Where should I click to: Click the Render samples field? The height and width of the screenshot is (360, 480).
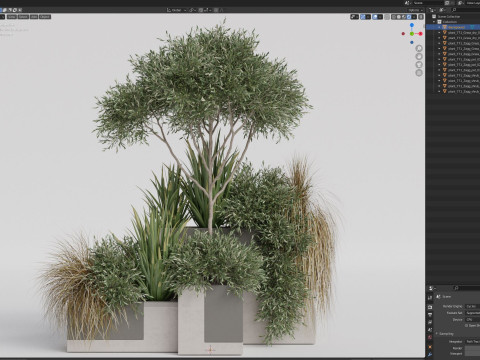[x=472, y=348]
